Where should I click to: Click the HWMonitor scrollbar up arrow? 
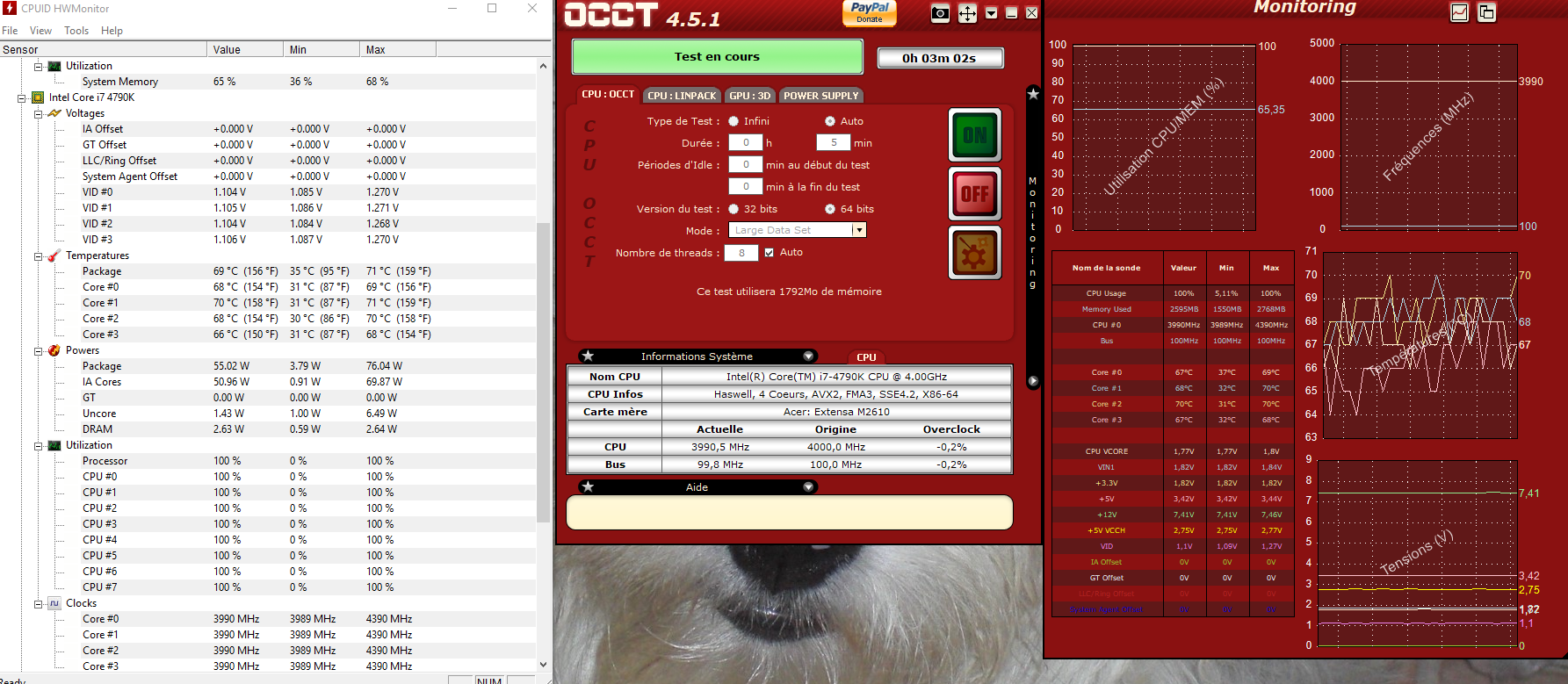543,66
